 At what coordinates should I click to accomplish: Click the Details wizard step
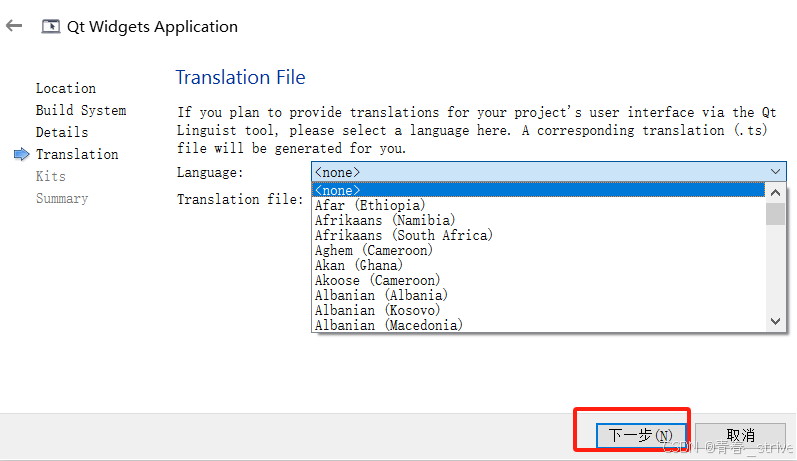(62, 132)
